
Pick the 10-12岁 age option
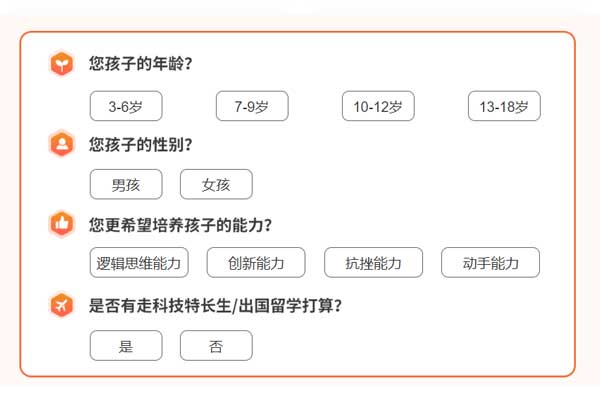click(378, 106)
